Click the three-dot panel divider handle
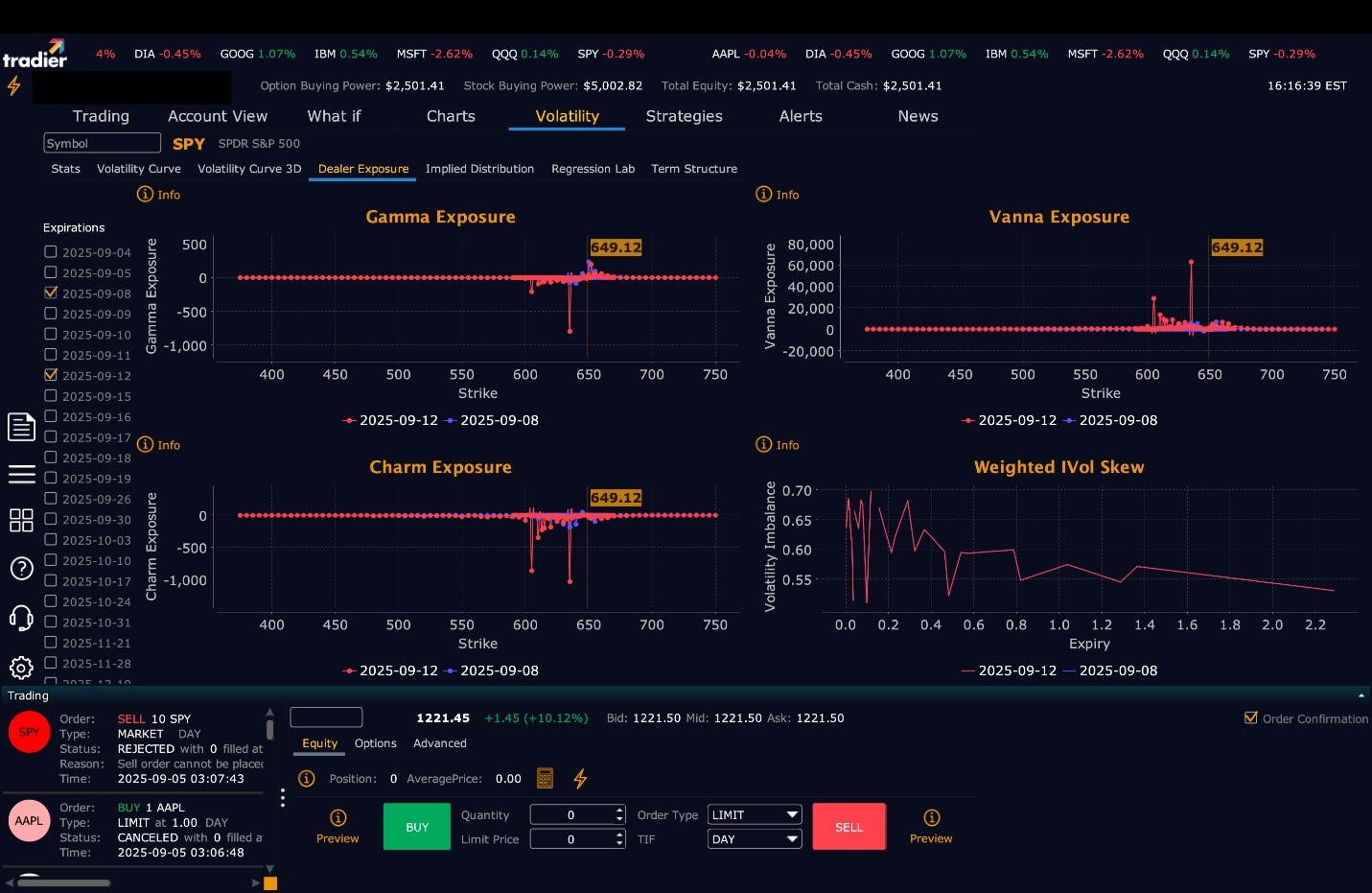Image resolution: width=1372 pixels, height=893 pixels. 282,797
